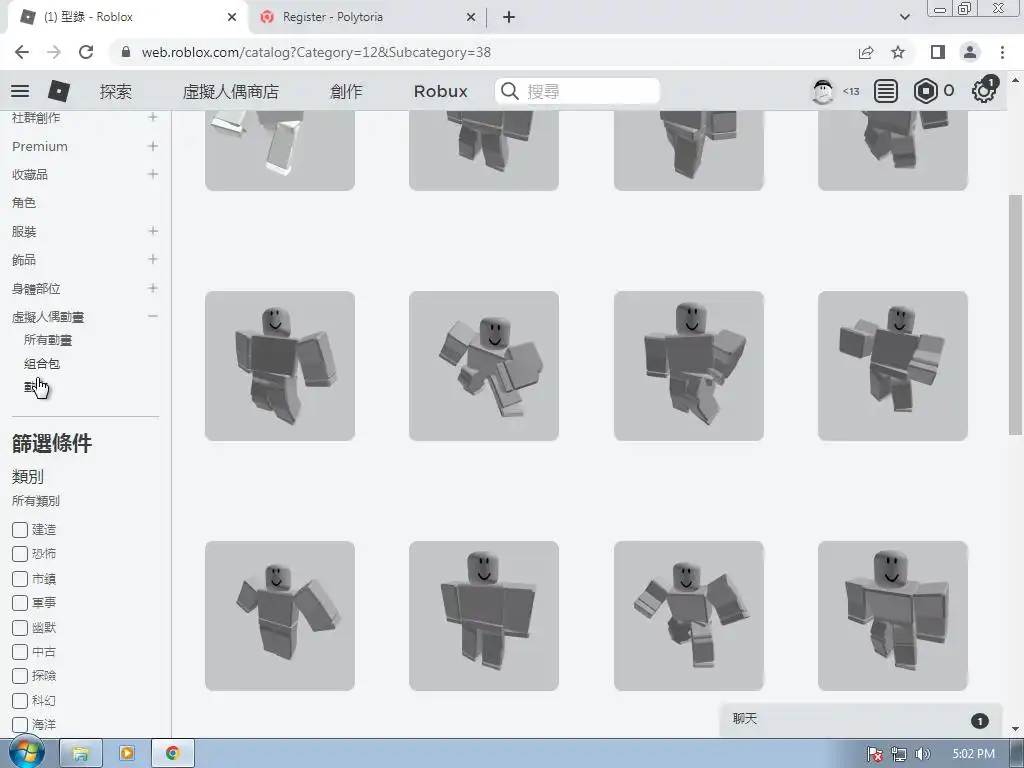Expand the Premium category
The width and height of the screenshot is (1024, 768).
click(153, 146)
